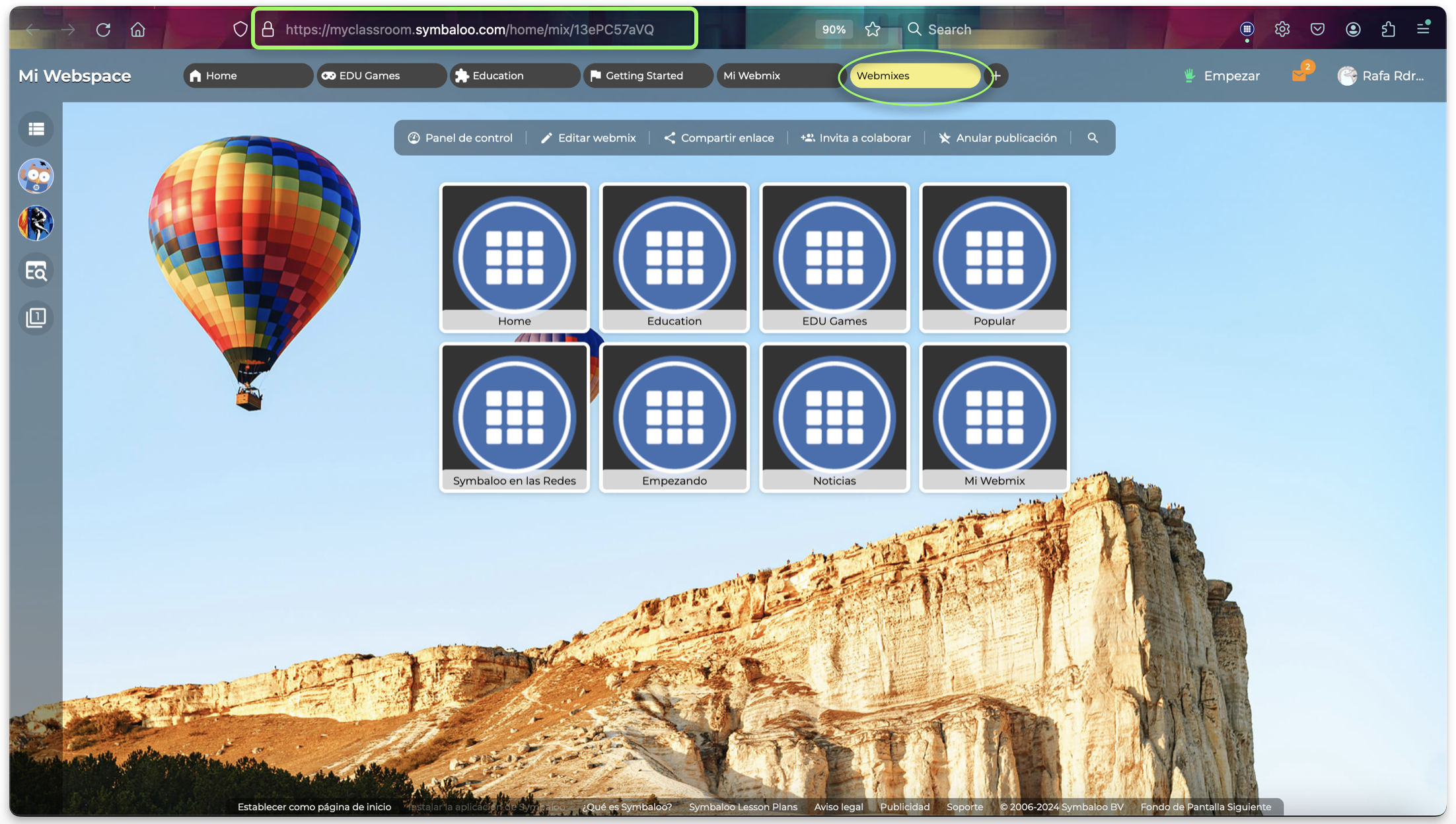Open the Pocket save icon
Viewport: 1456px width, 824px height.
[1317, 29]
